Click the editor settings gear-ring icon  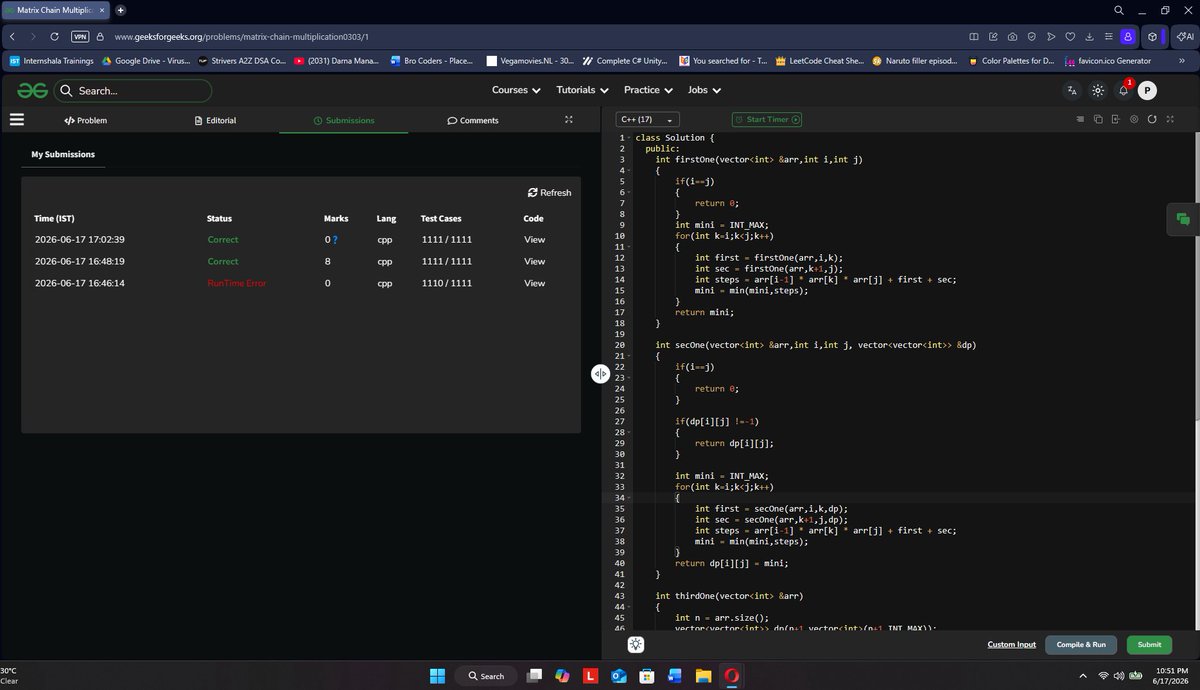click(1134, 119)
